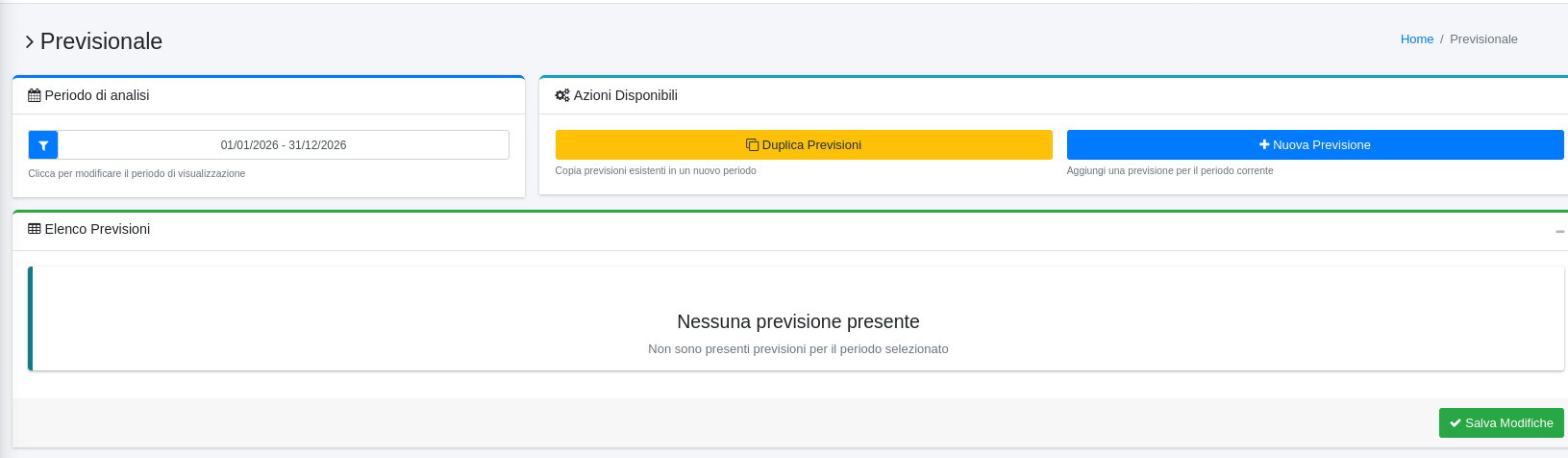Click the plus icon on Nuova Previsione

tap(1264, 145)
